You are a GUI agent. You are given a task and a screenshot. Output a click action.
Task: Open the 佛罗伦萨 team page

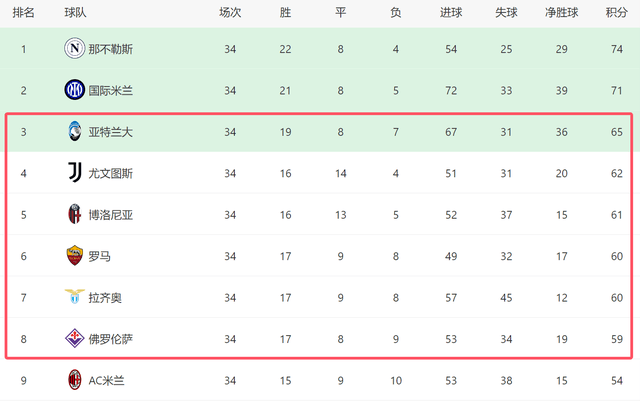click(x=110, y=339)
